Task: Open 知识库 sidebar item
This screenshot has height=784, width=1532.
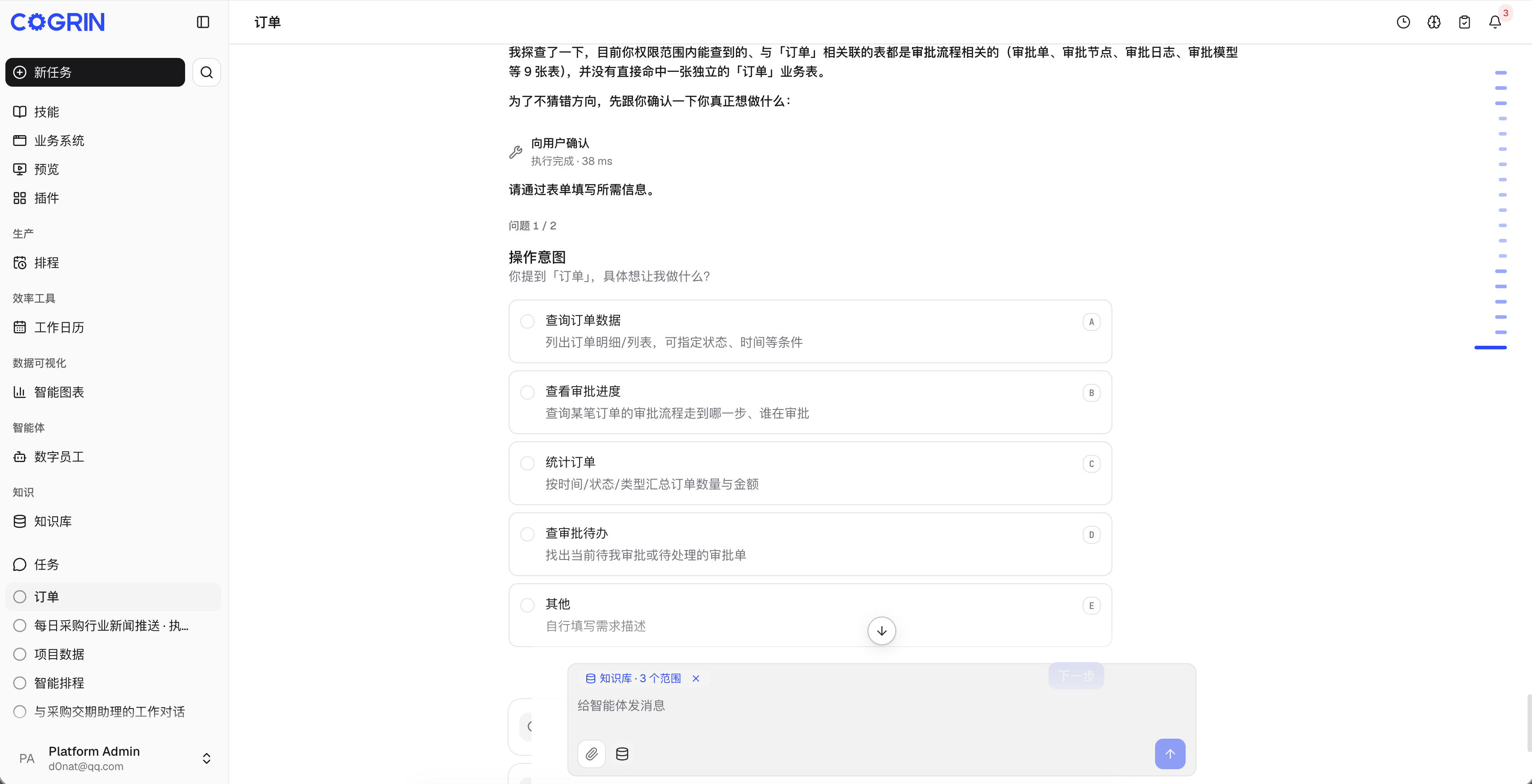Action: pyautogui.click(x=113, y=521)
